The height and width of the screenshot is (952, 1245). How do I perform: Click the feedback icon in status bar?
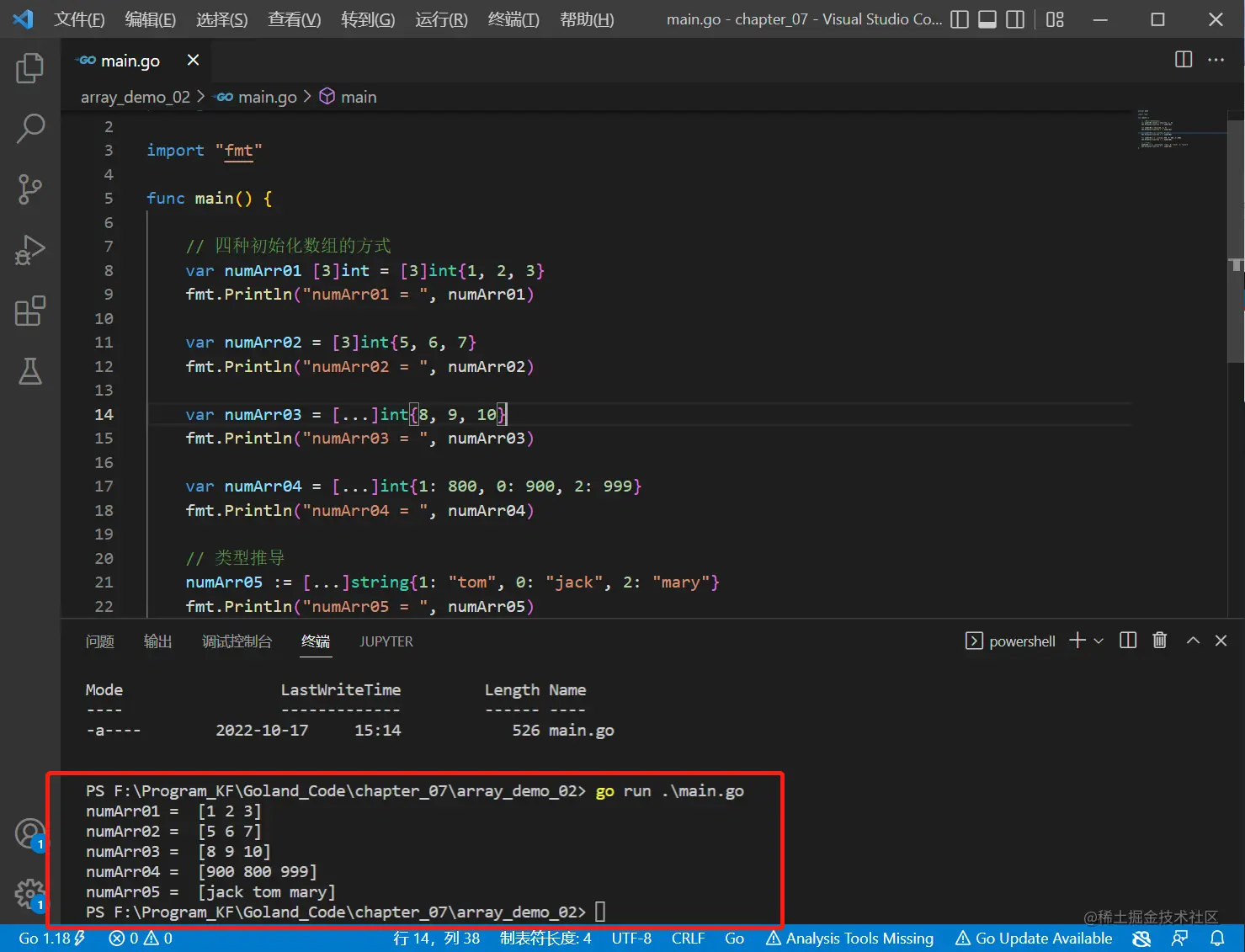[x=1179, y=938]
